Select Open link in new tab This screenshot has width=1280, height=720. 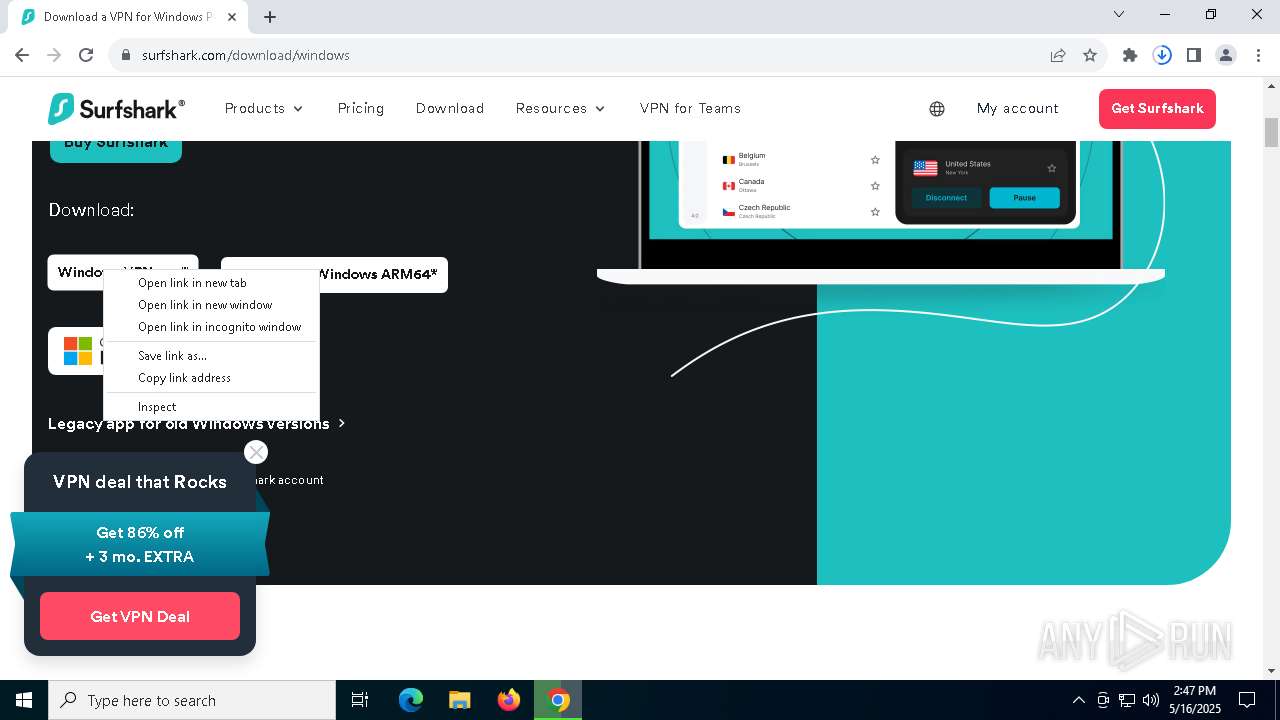211,283
